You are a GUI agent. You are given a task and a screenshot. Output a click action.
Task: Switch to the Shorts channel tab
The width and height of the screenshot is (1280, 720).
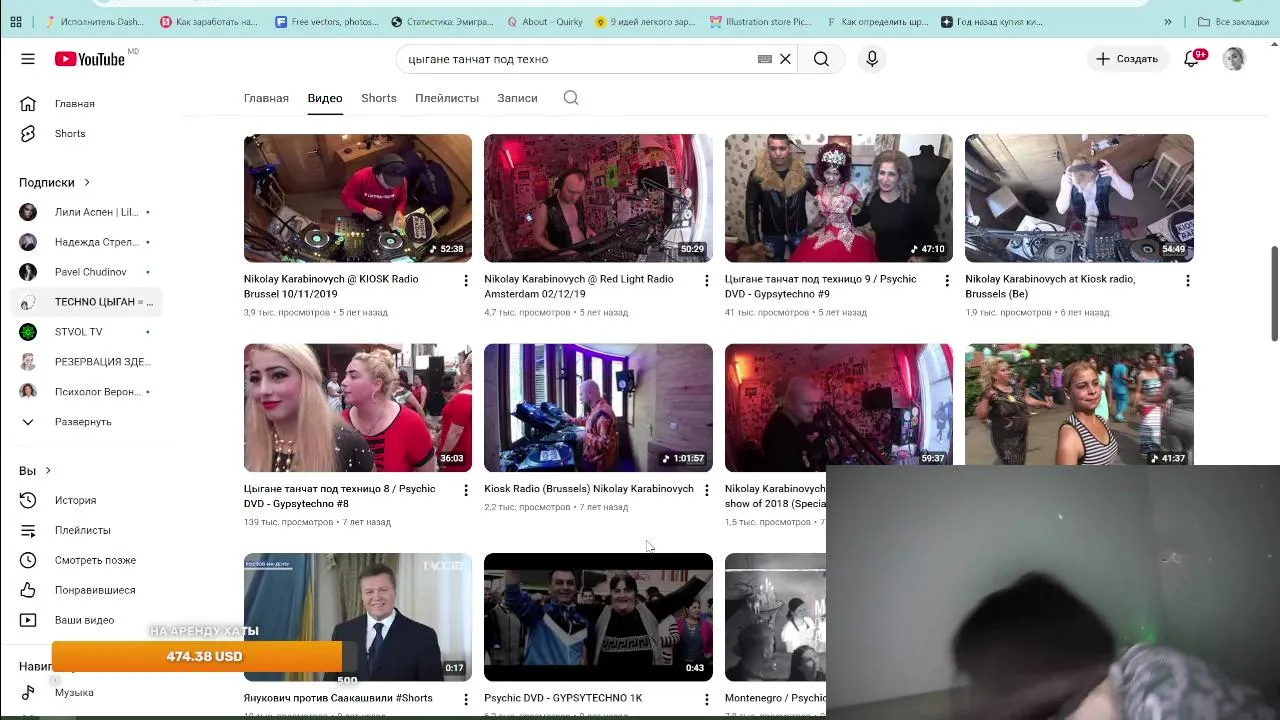click(379, 98)
